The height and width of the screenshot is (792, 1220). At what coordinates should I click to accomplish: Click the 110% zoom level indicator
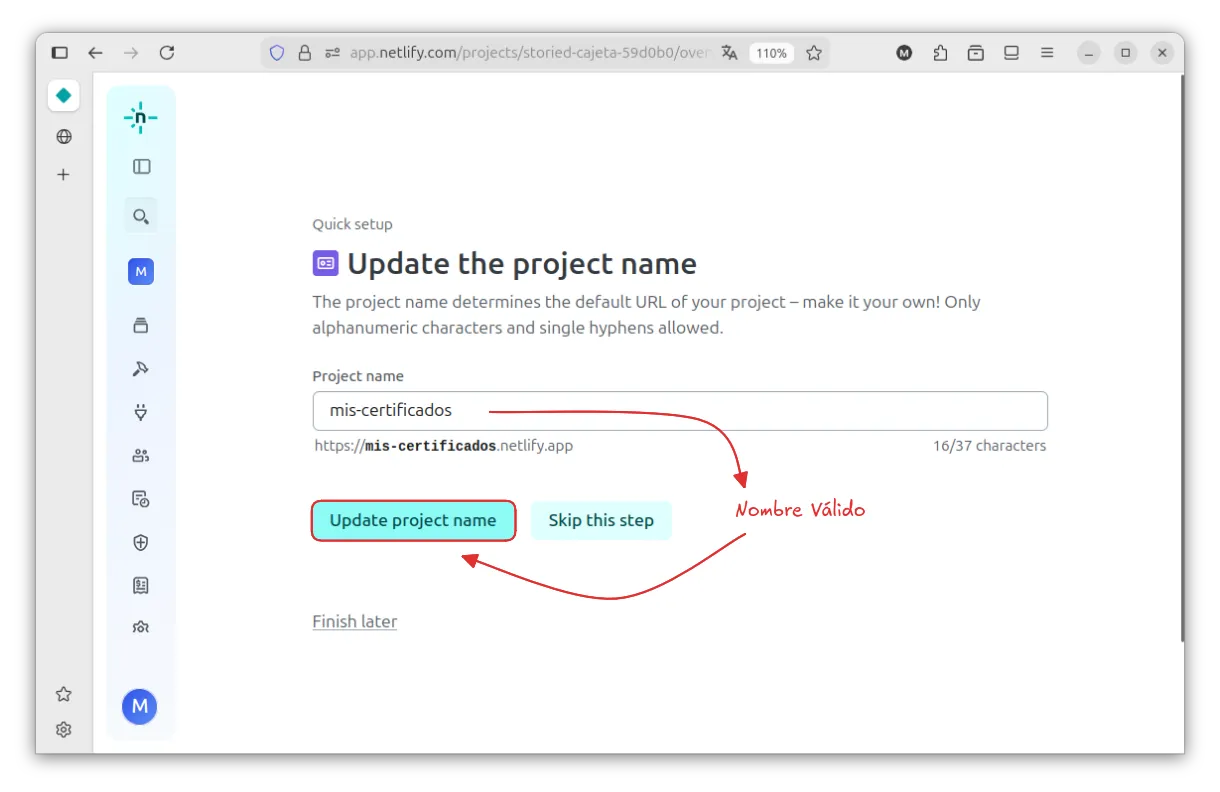tap(771, 53)
